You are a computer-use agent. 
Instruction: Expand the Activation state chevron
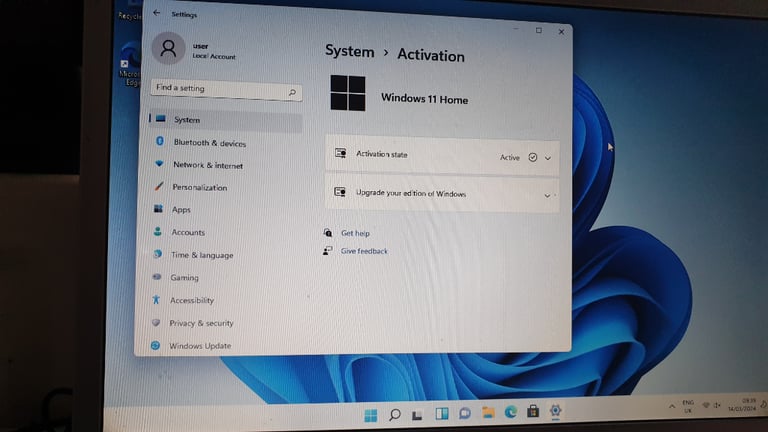point(548,158)
